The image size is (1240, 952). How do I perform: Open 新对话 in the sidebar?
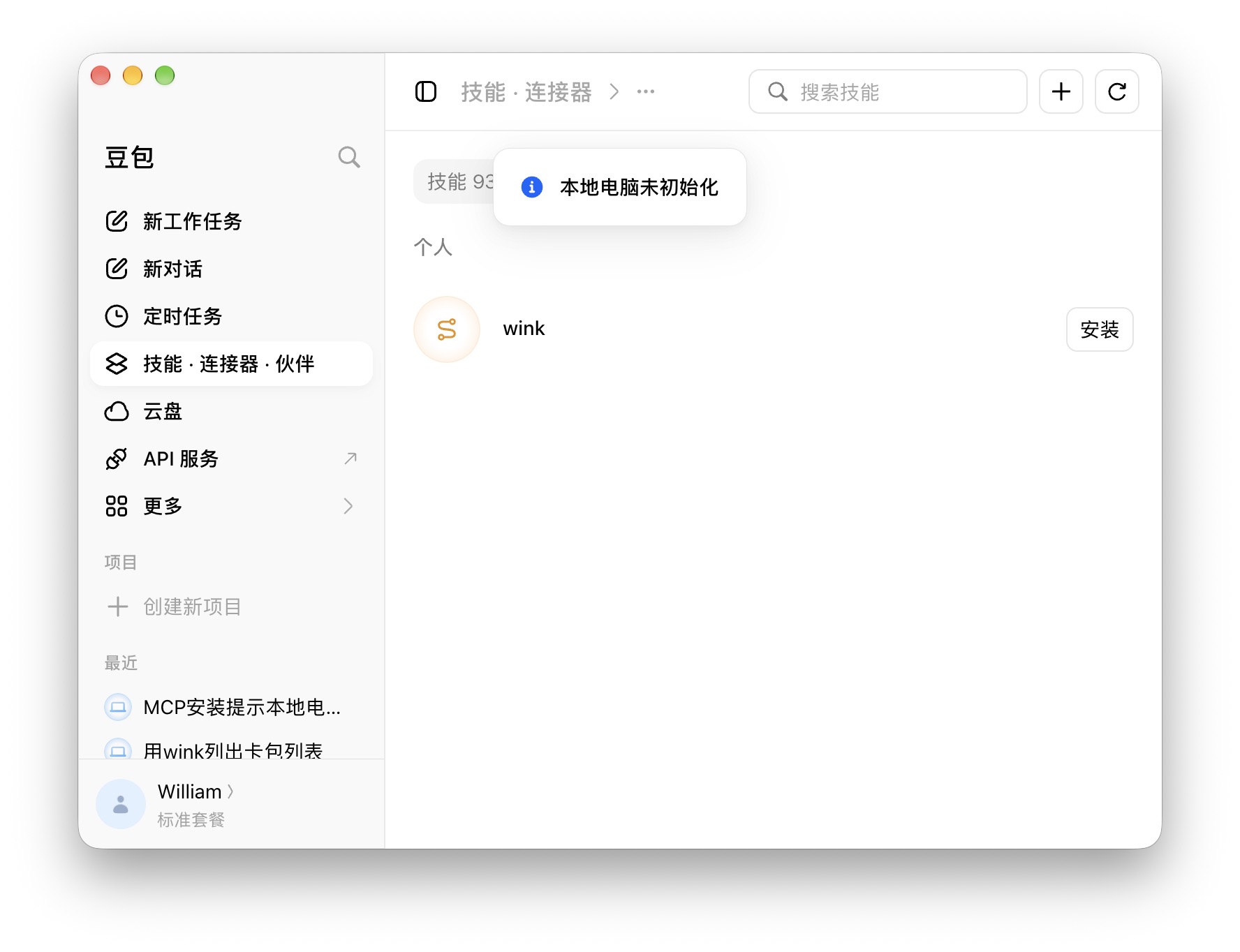[231, 269]
